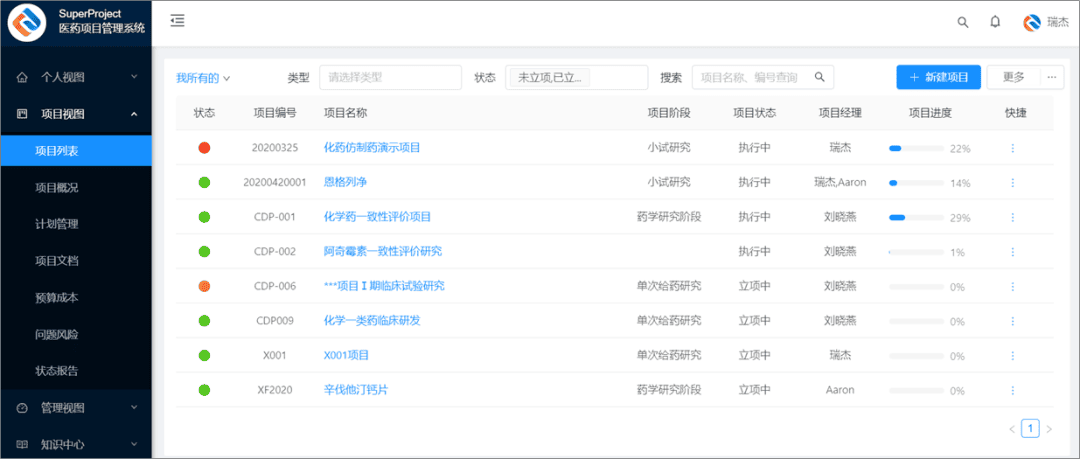Screen dimensions: 1080x459
Task: Click the ellipsis button next to 更多
Action: click(1051, 77)
